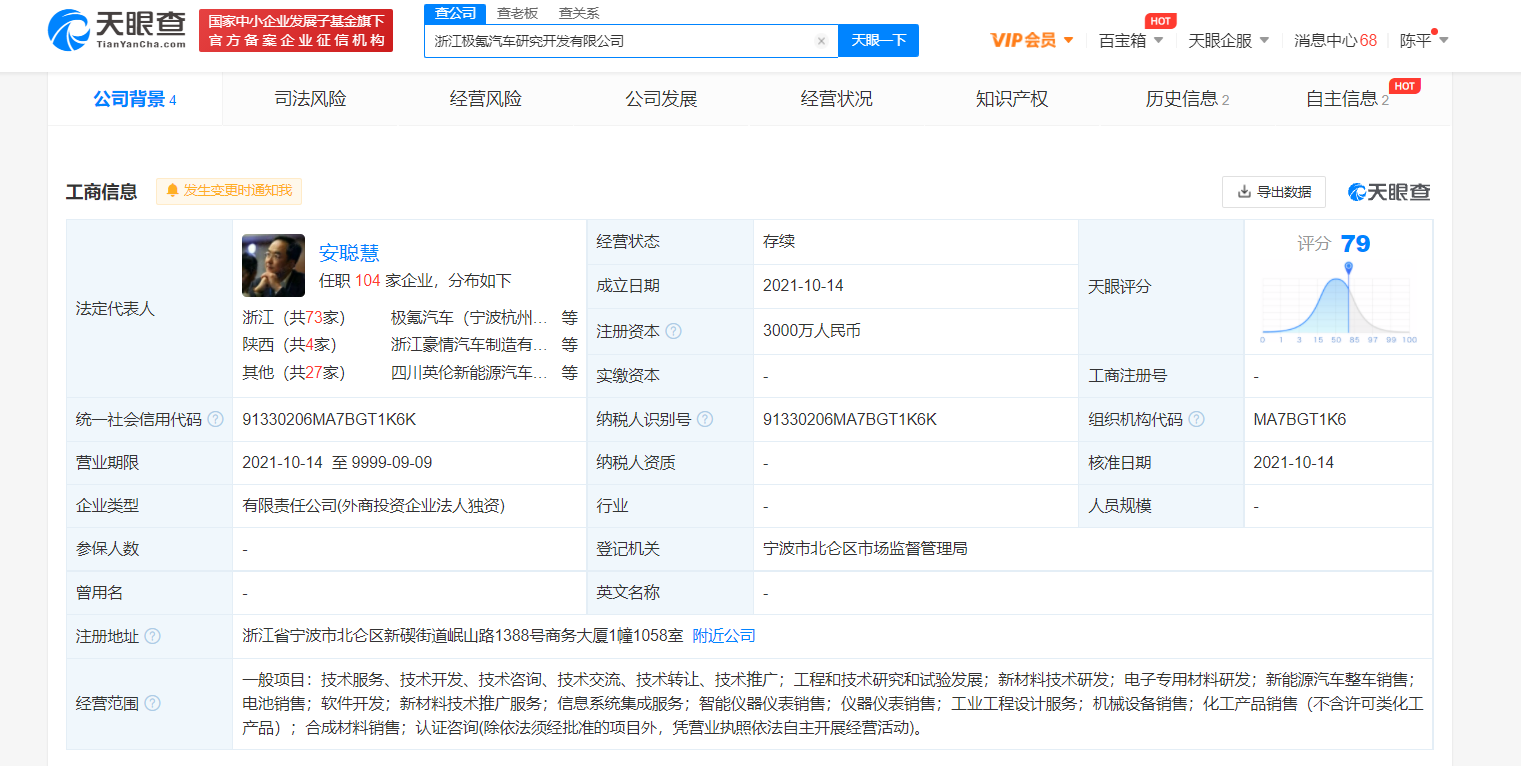Clear the search box with the x icon
Screen dimensions: 1521x766
[x=821, y=41]
